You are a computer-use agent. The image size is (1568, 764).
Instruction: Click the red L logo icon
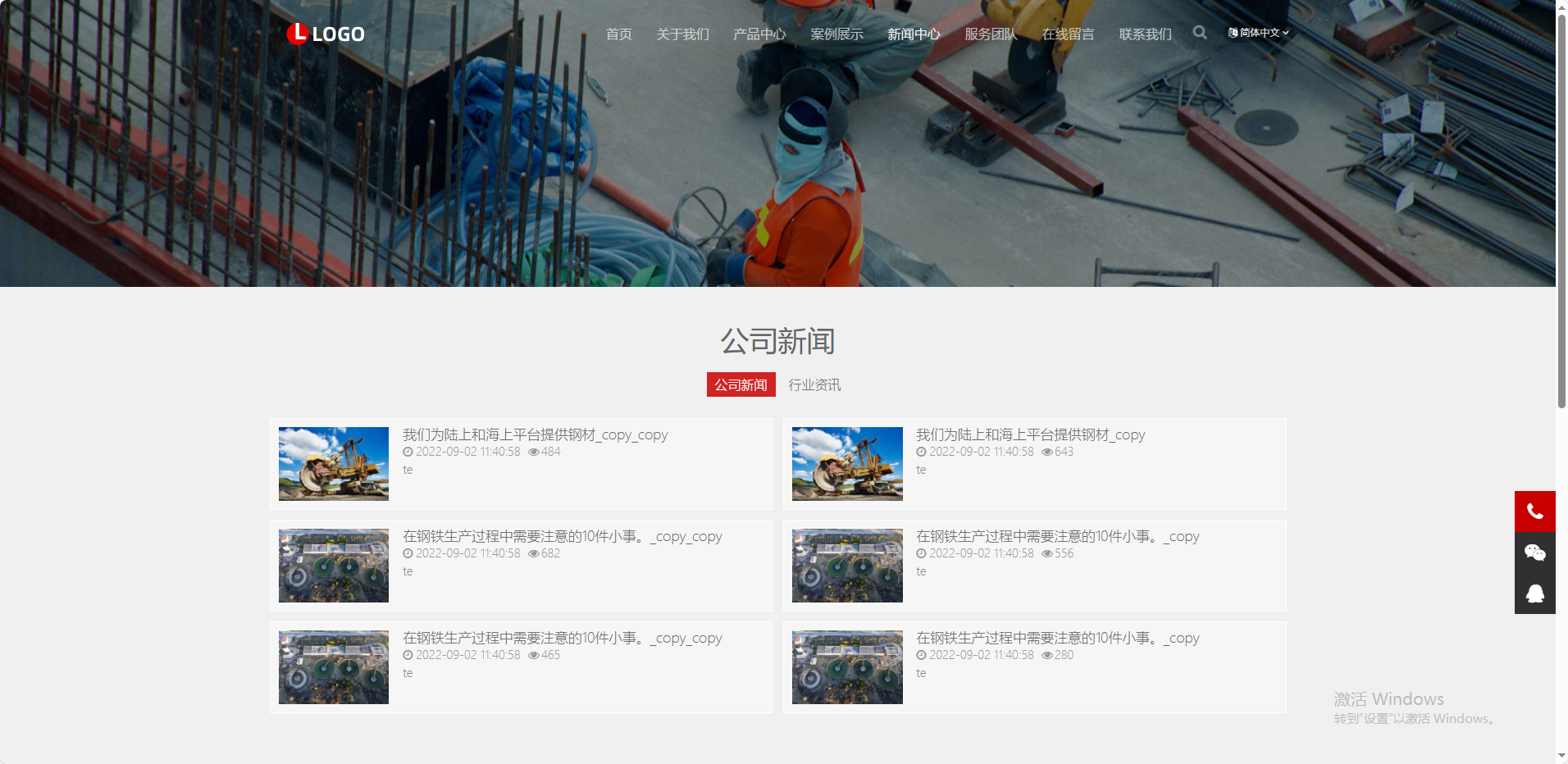pyautogui.click(x=297, y=34)
